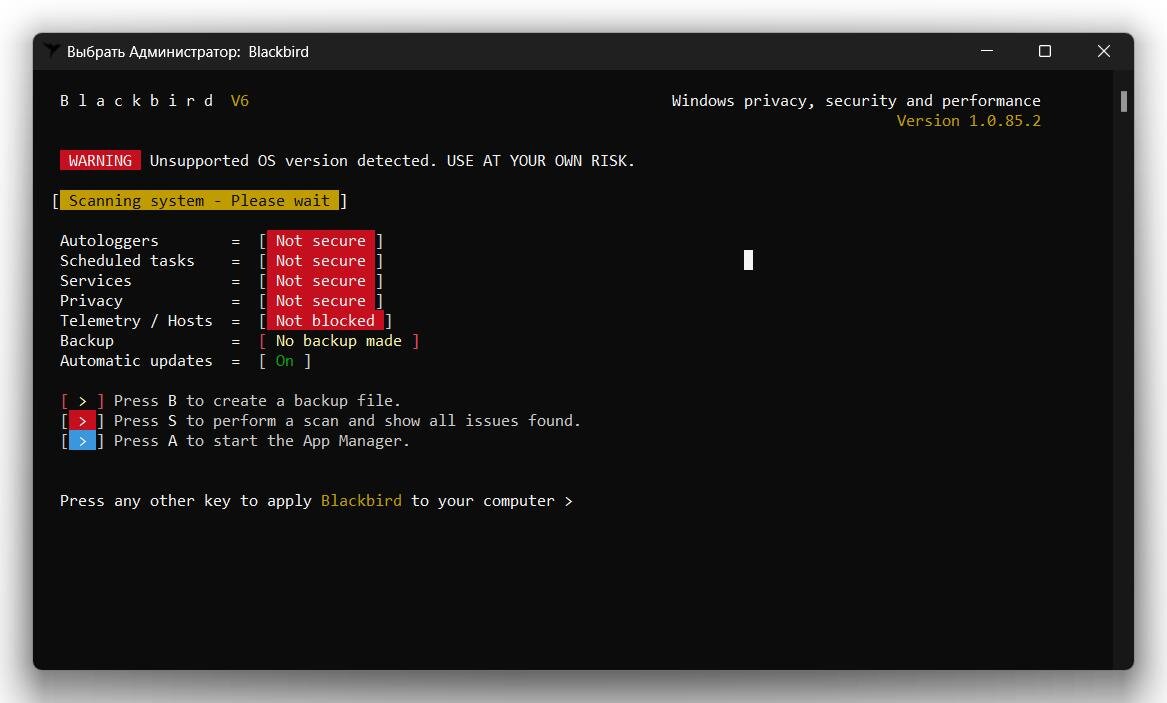Click the white block cursor in console
The image size is (1167, 703).
point(748,260)
